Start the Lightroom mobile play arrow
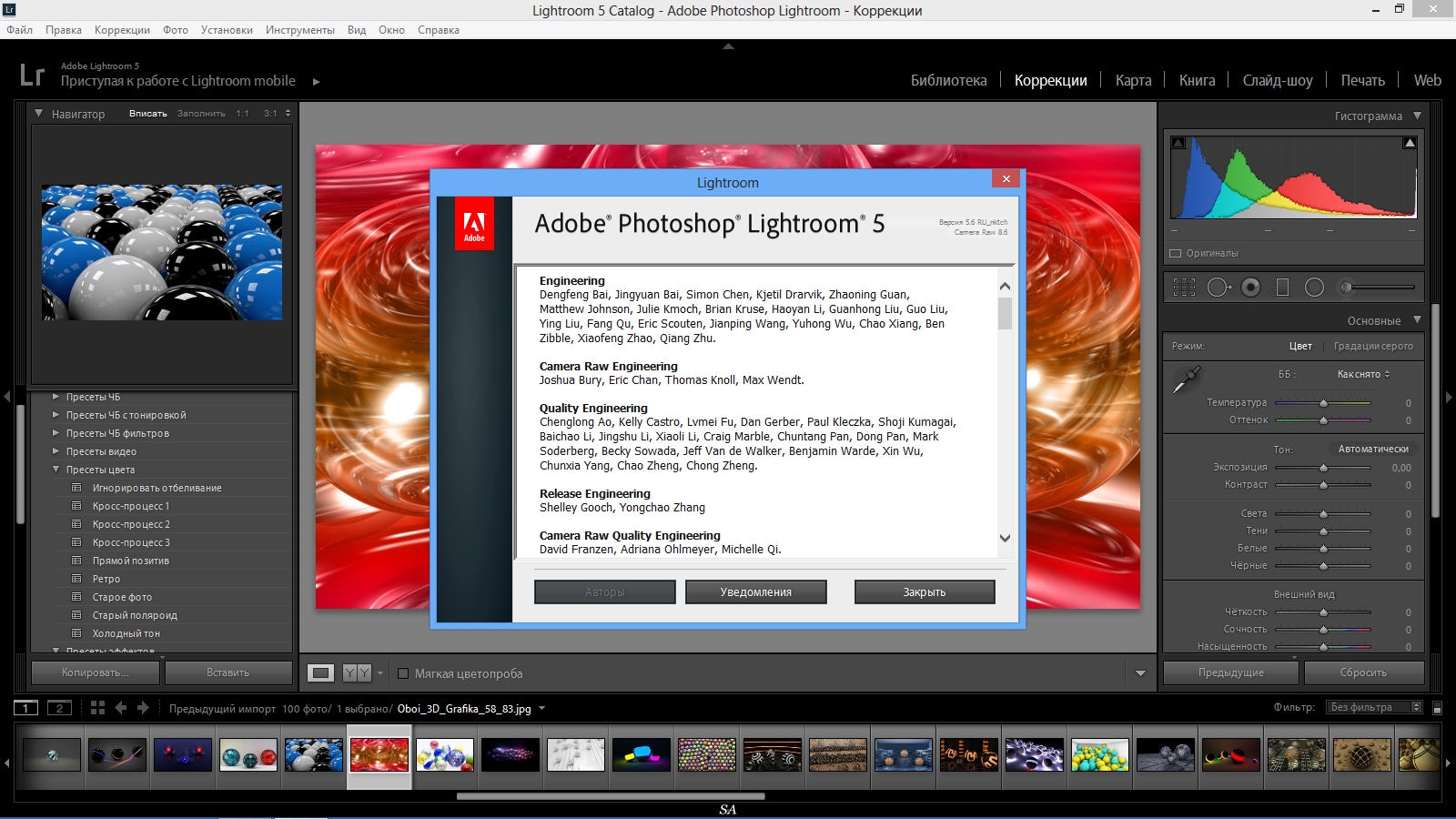 point(317,82)
